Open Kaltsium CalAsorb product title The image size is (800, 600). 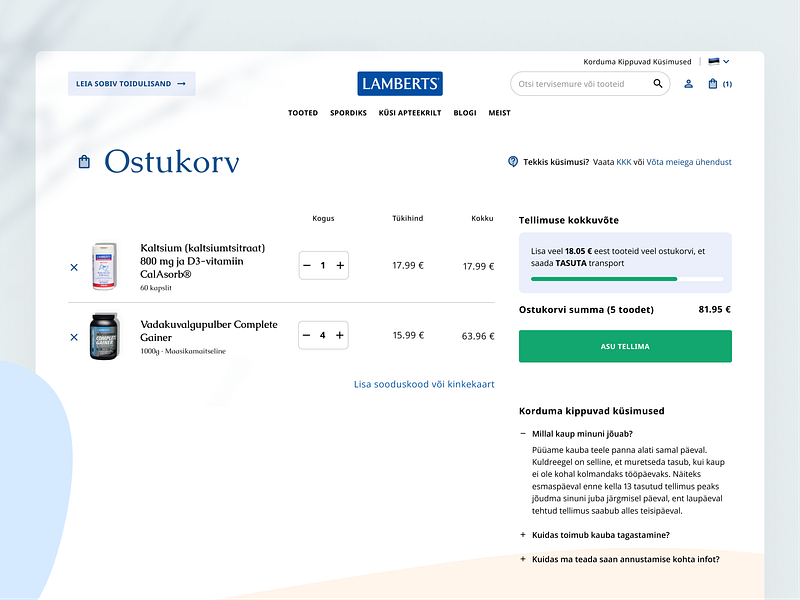(x=203, y=261)
